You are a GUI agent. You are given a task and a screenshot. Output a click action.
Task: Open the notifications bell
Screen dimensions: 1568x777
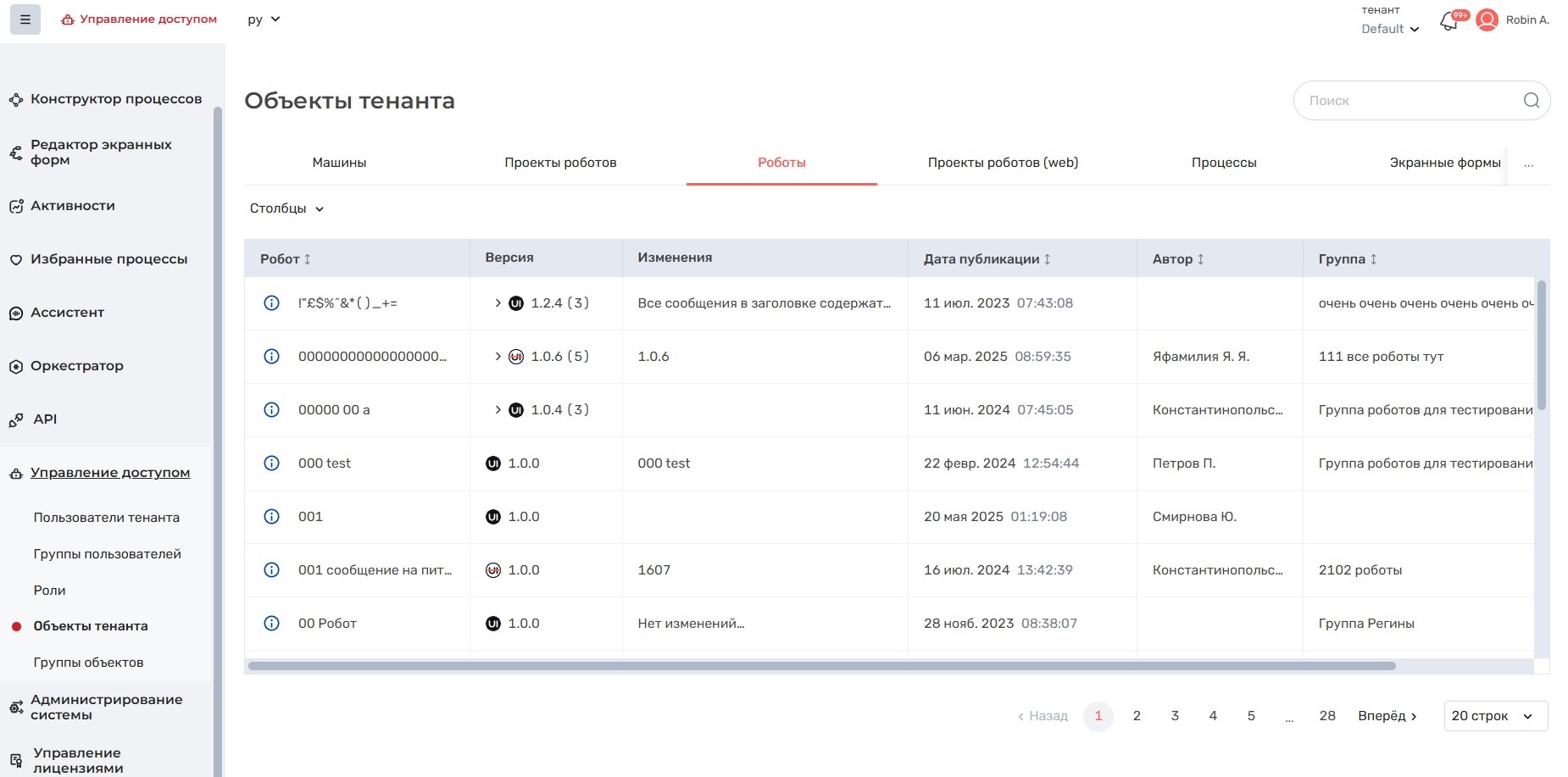(1449, 21)
